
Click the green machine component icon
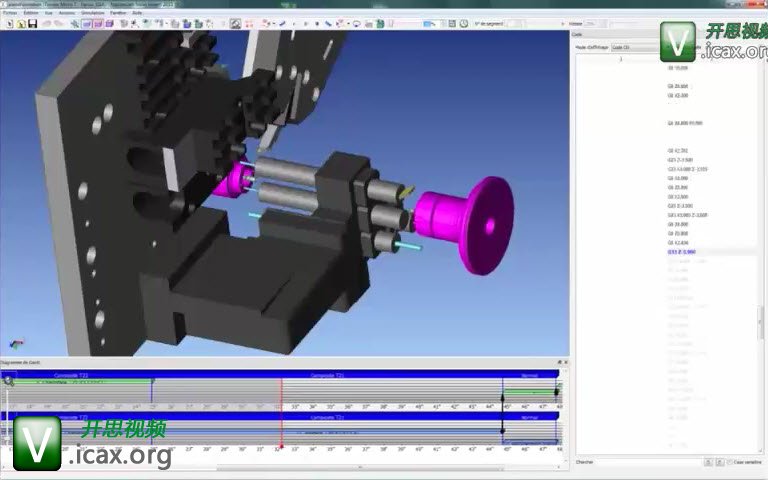[x=198, y=24]
